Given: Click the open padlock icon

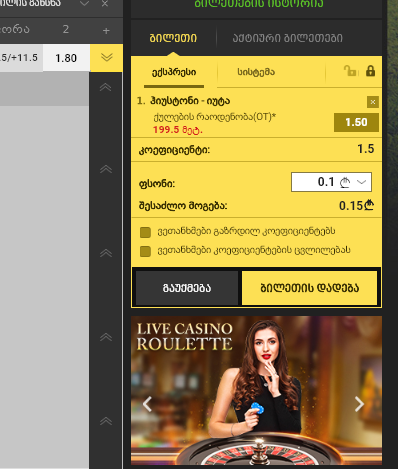Looking at the screenshot, I should point(350,71).
